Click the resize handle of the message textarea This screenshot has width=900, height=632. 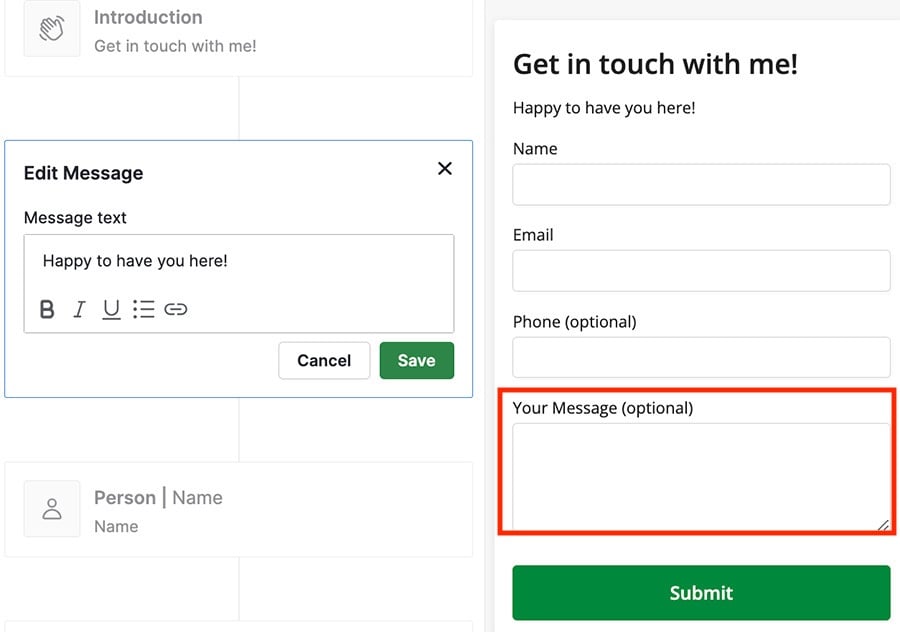pos(882,525)
